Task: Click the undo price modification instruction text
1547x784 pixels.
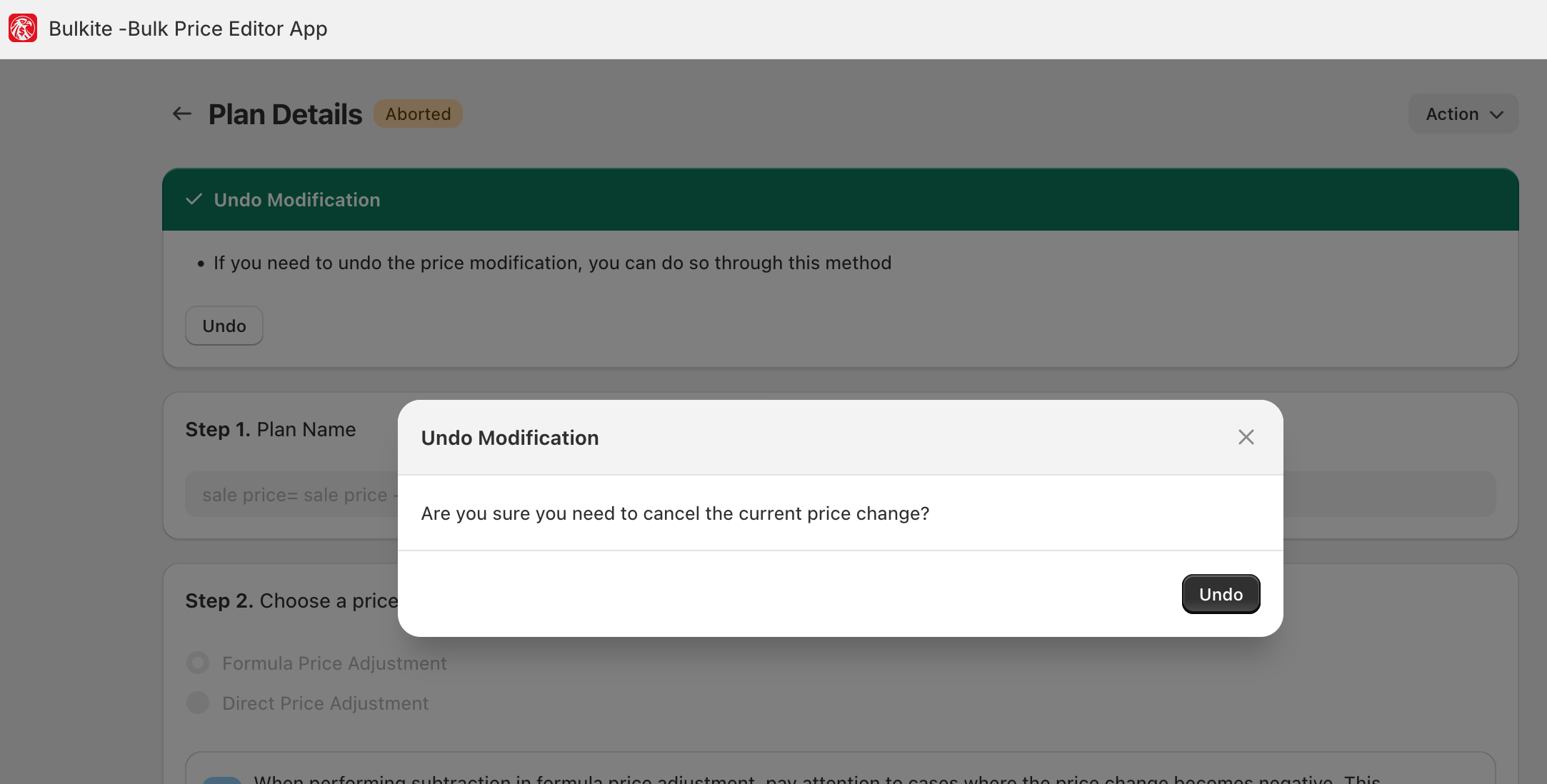Action: [552, 263]
